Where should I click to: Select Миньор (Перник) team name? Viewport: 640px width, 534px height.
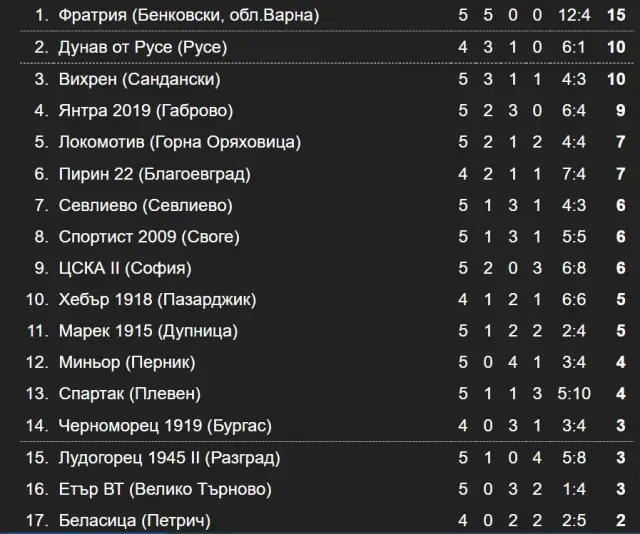pyautogui.click(x=127, y=363)
